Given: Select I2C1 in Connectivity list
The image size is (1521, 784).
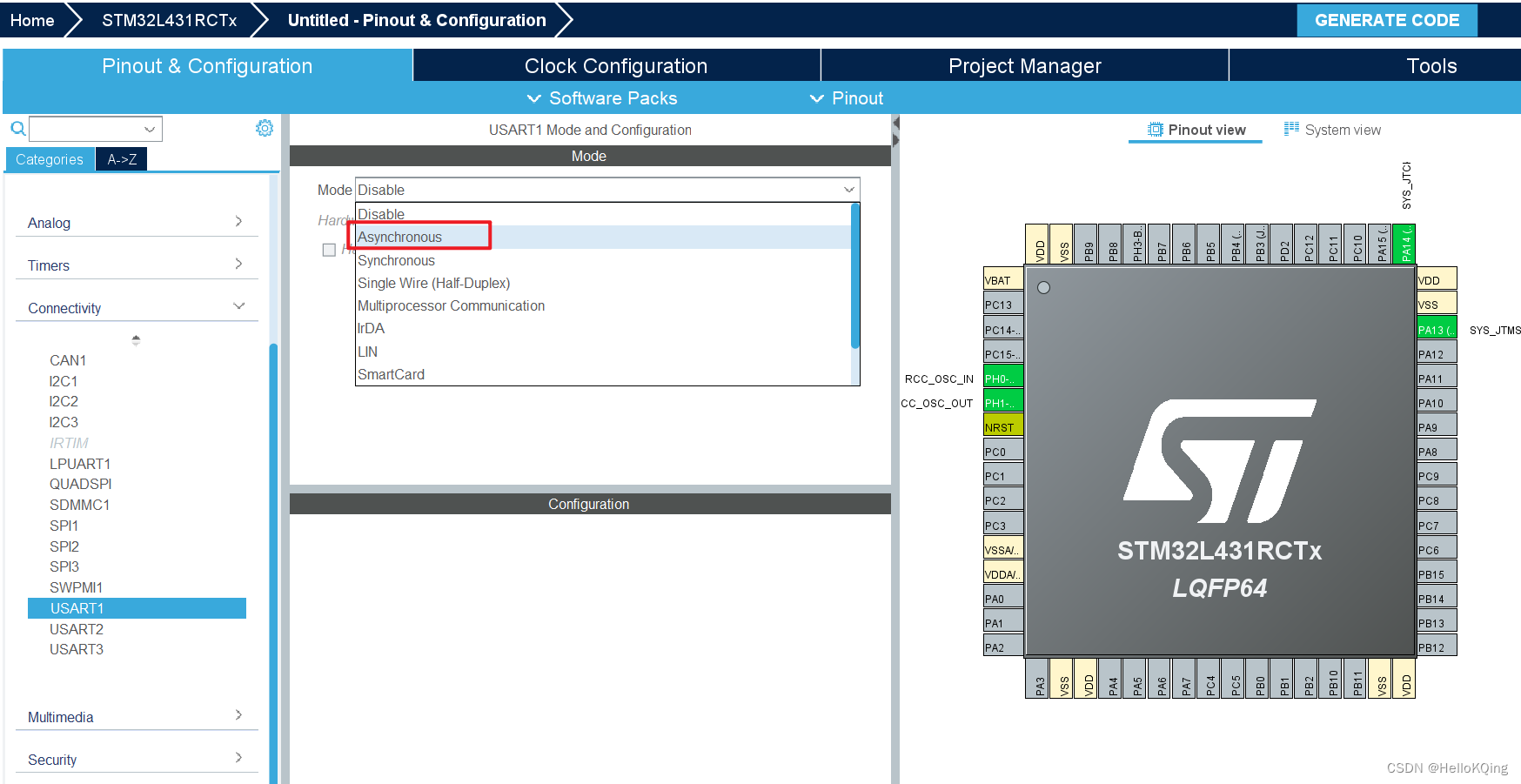Looking at the screenshot, I should (64, 381).
